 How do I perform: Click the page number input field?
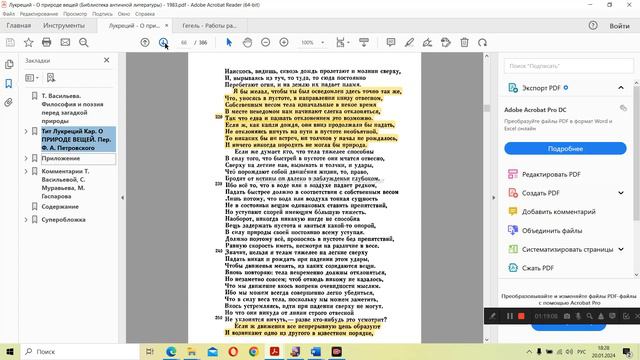coord(184,42)
